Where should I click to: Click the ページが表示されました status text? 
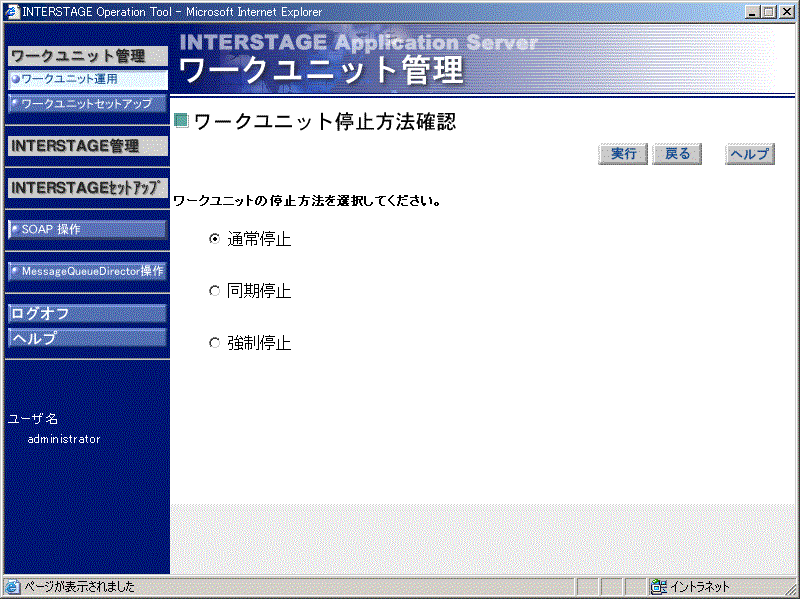tap(80, 587)
